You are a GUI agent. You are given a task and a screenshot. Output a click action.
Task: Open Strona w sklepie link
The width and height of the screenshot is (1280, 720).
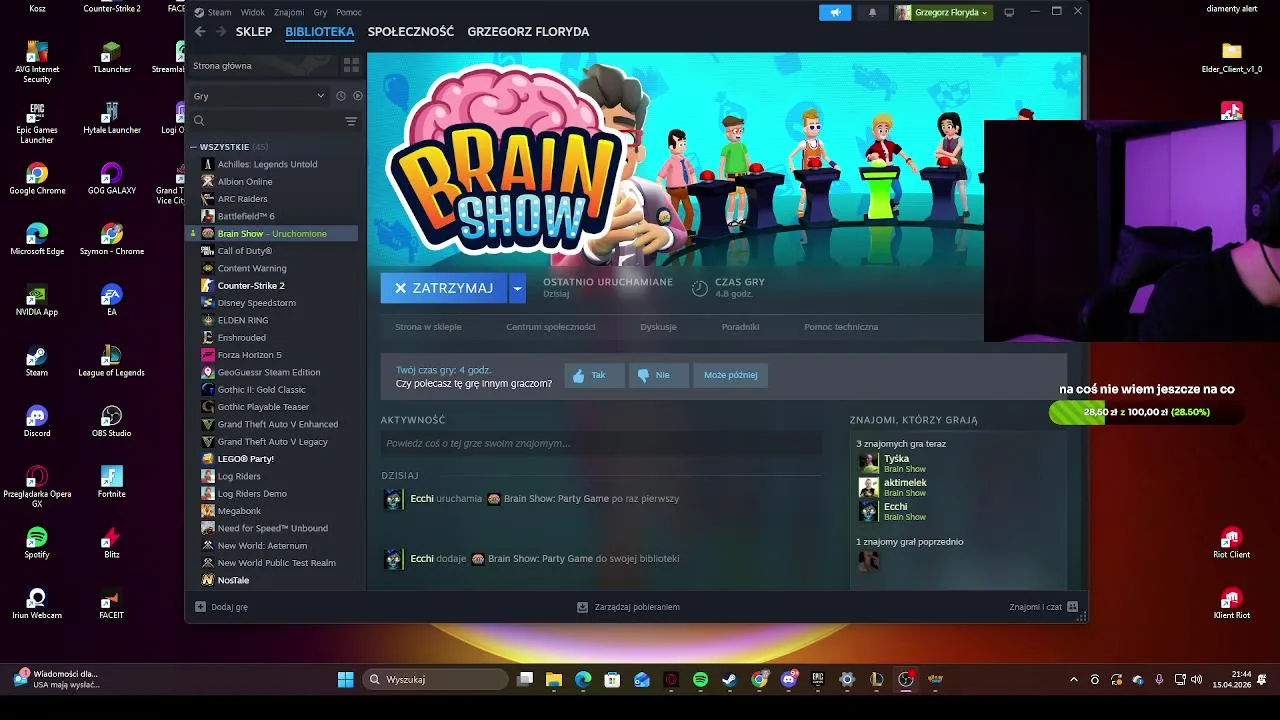428,327
